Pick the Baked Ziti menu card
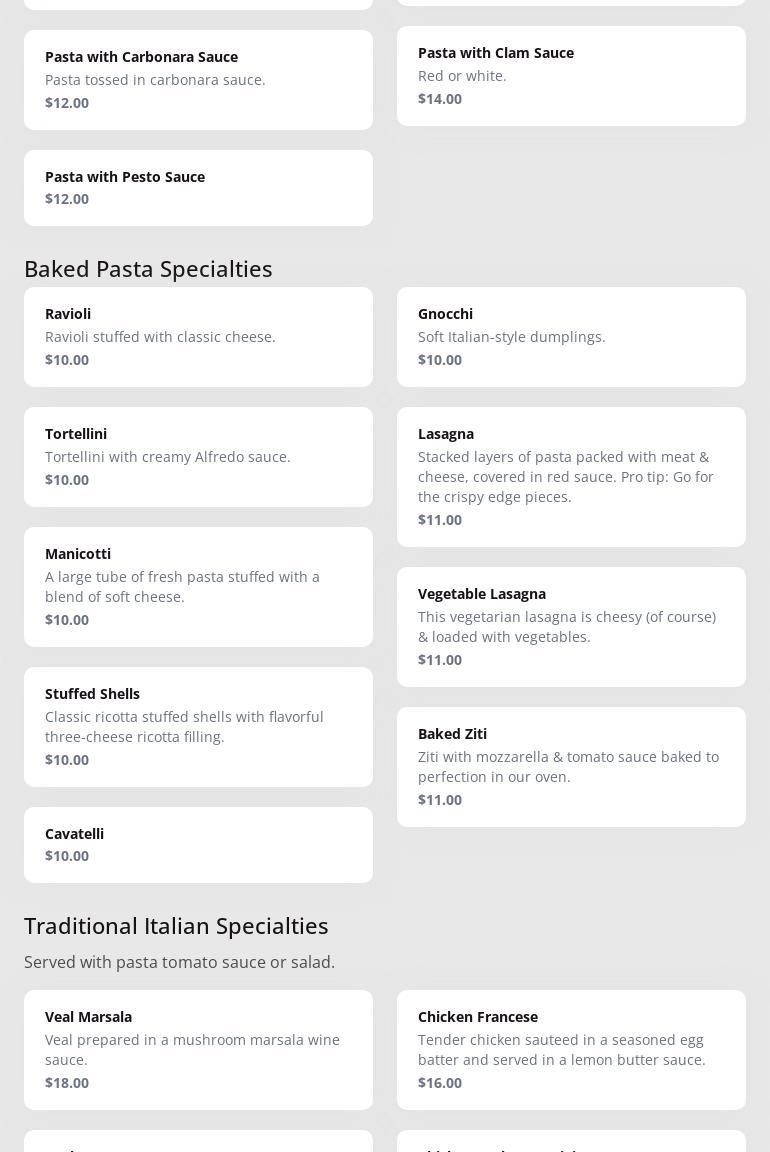 571,767
